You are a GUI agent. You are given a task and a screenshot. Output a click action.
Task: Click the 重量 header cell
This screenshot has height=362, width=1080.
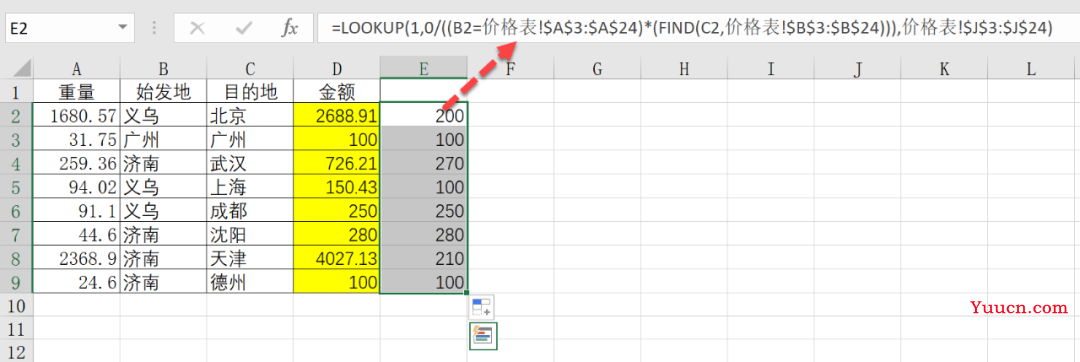pos(76,92)
